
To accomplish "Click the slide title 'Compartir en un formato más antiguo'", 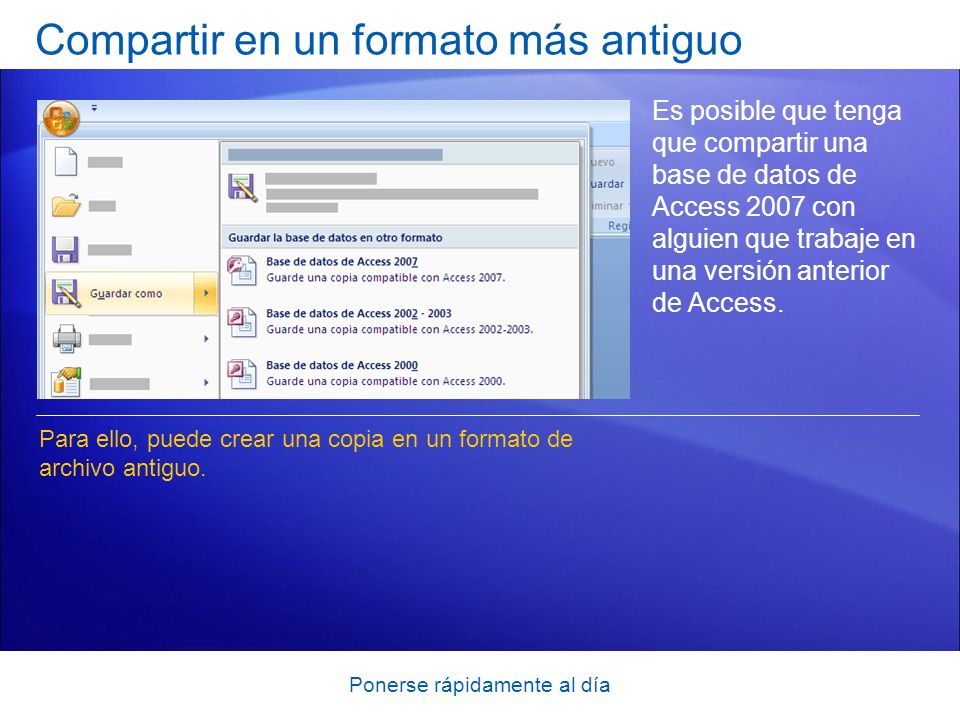I will (389, 40).
